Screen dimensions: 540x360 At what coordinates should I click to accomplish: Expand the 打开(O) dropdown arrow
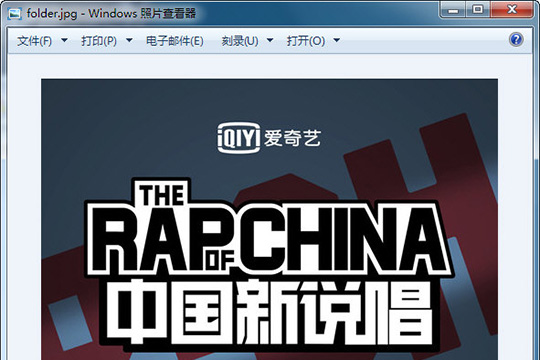pyautogui.click(x=336, y=41)
